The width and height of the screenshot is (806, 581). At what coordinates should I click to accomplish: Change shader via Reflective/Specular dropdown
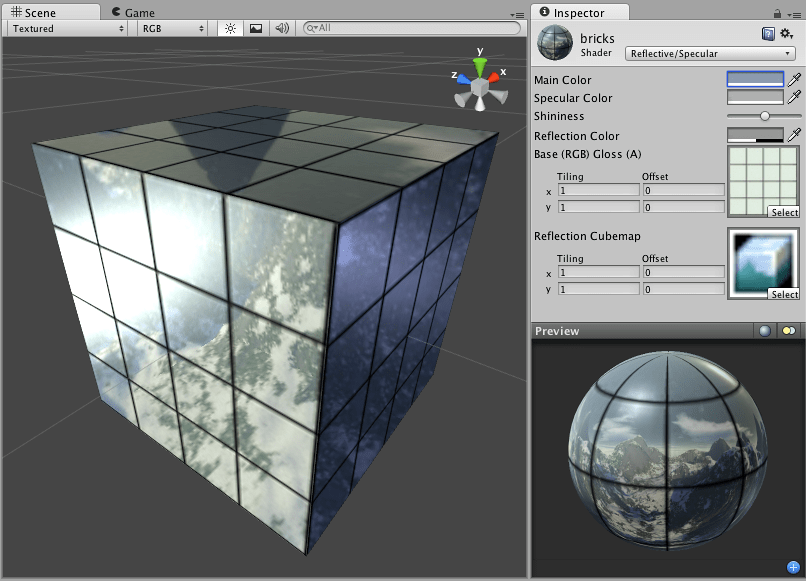[x=710, y=53]
